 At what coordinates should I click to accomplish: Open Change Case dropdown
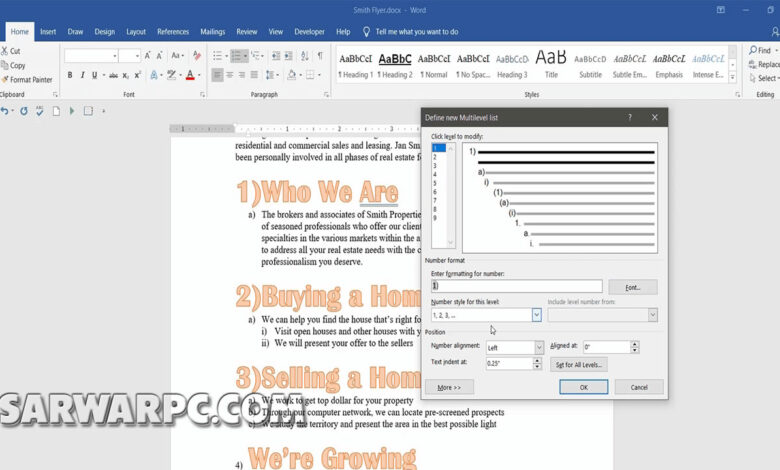(177, 56)
